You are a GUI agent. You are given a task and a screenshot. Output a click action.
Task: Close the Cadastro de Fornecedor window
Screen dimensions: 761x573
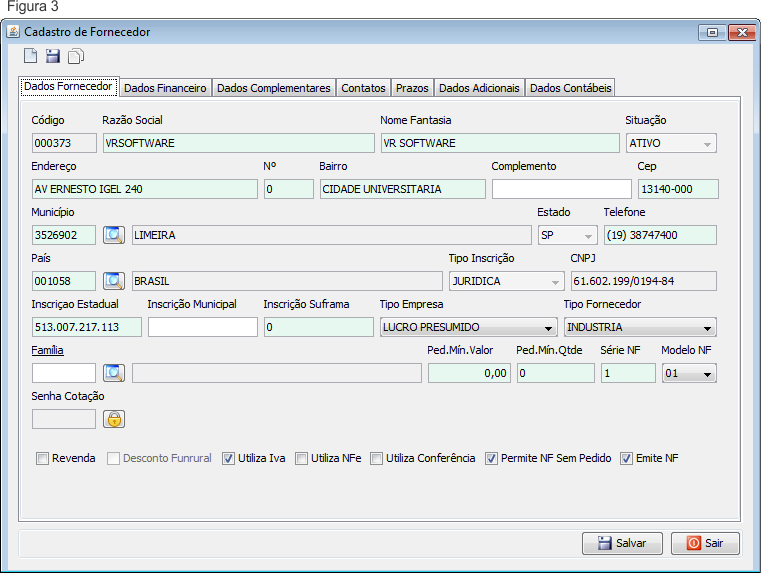(742, 33)
